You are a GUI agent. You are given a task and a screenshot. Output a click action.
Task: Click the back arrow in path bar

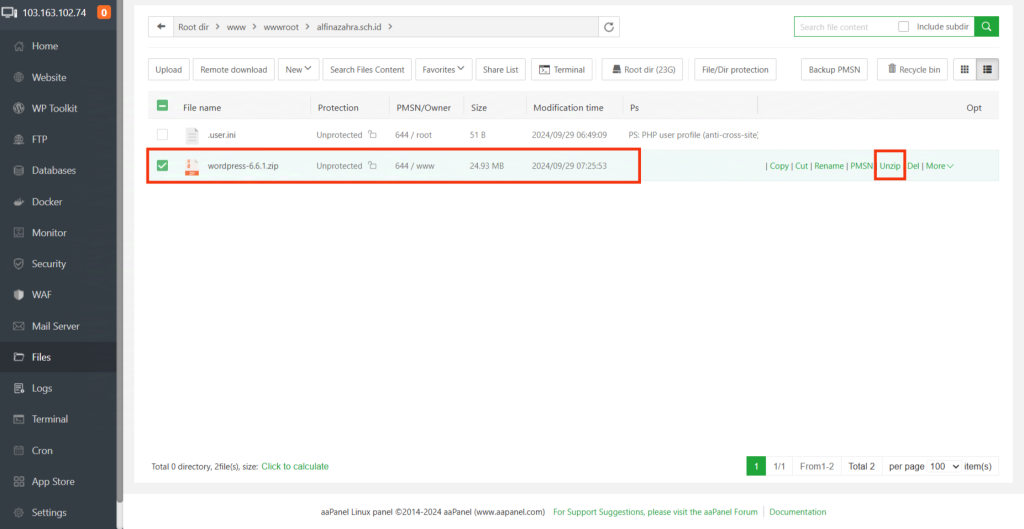pyautogui.click(x=161, y=27)
